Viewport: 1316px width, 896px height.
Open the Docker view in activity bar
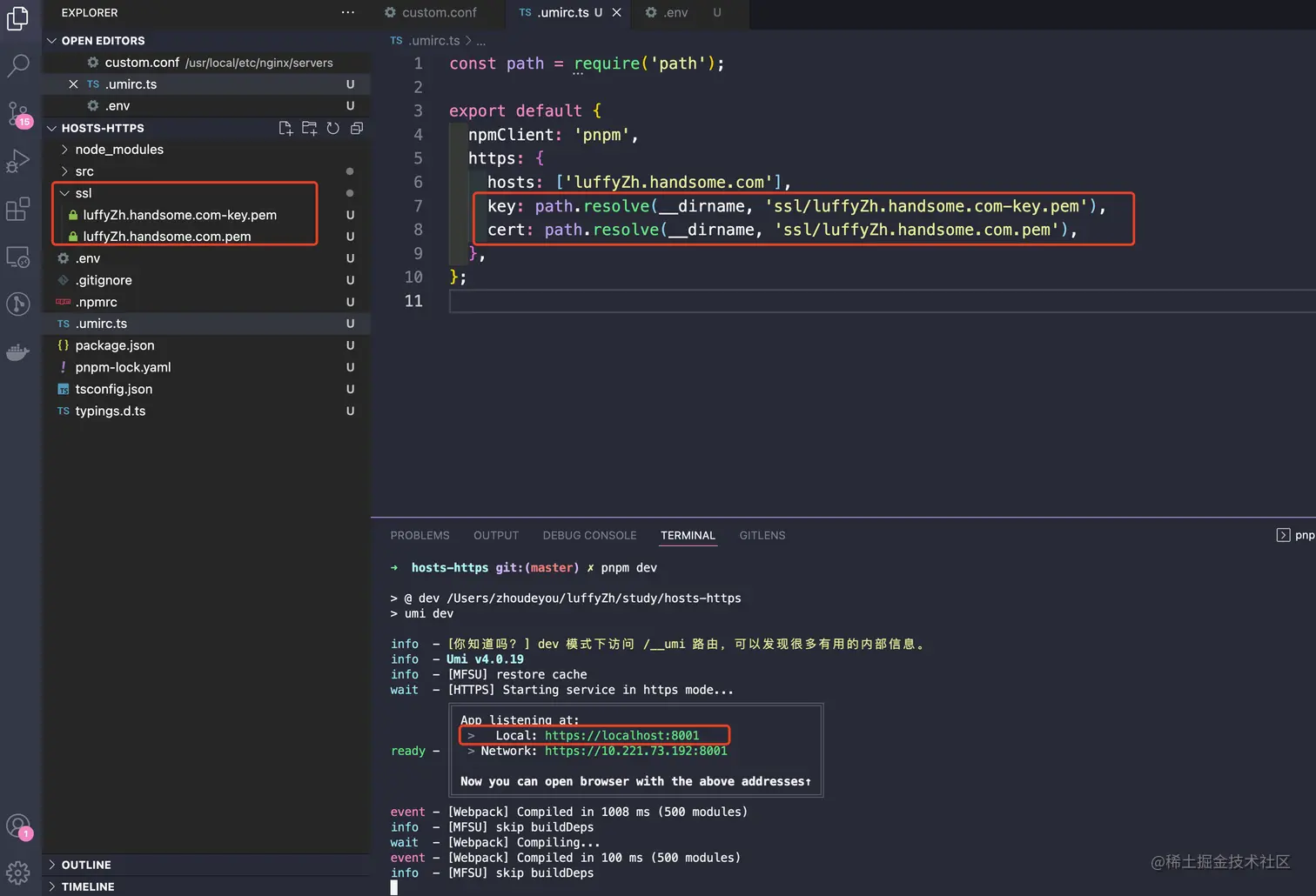click(x=18, y=352)
